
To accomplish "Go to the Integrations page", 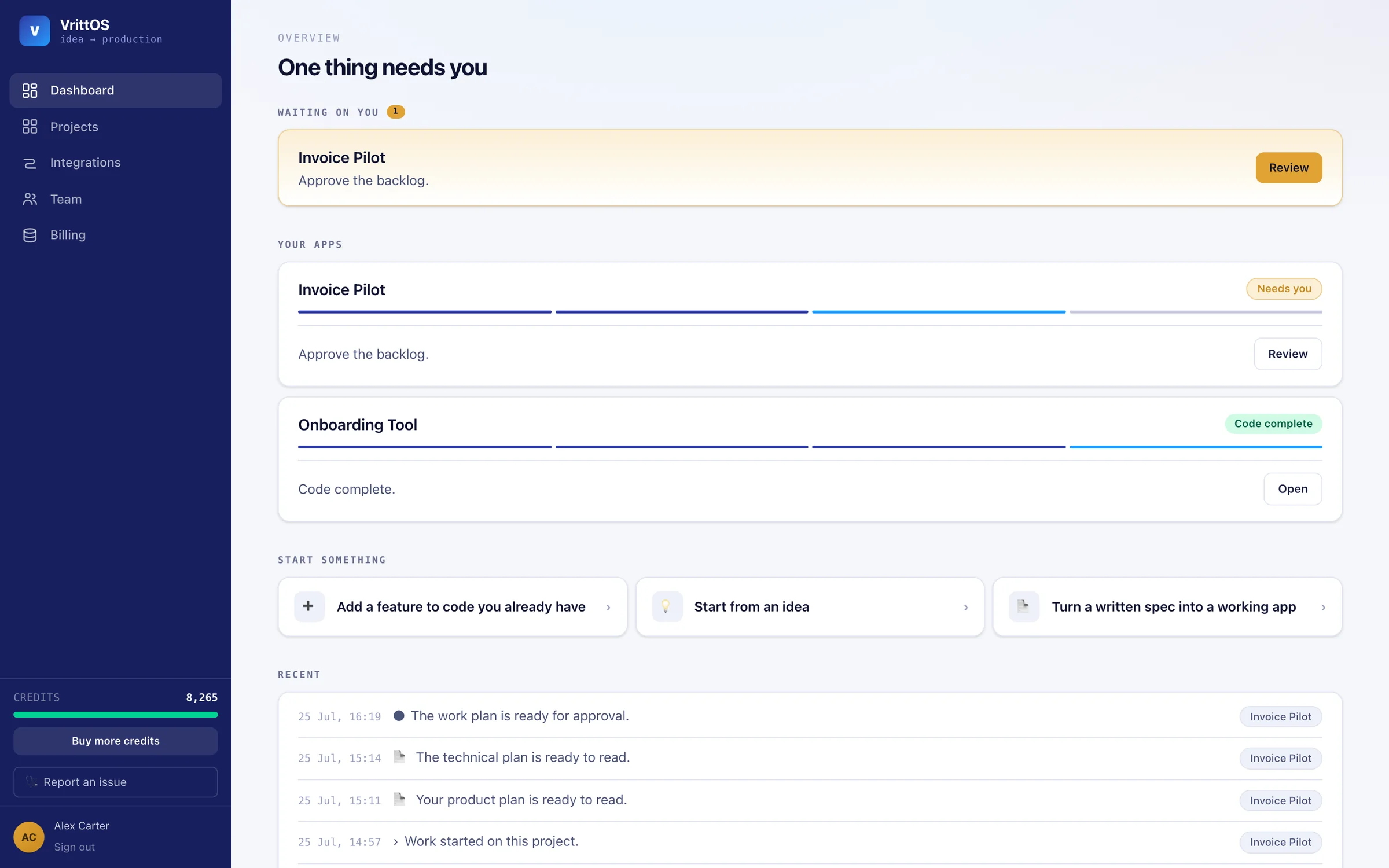I will click(116, 163).
